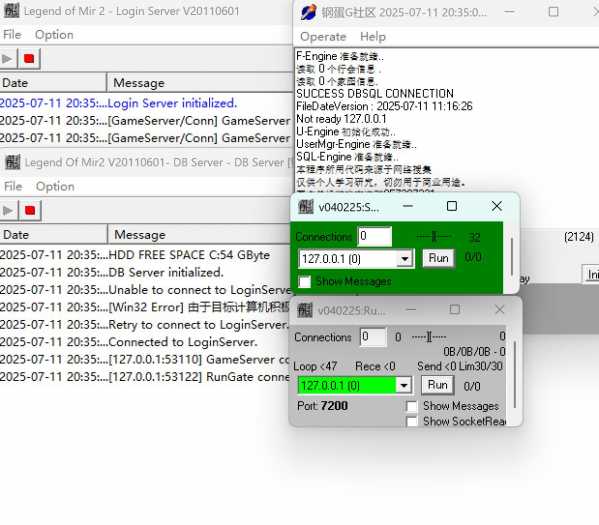Open the Help menu

pos(373,37)
